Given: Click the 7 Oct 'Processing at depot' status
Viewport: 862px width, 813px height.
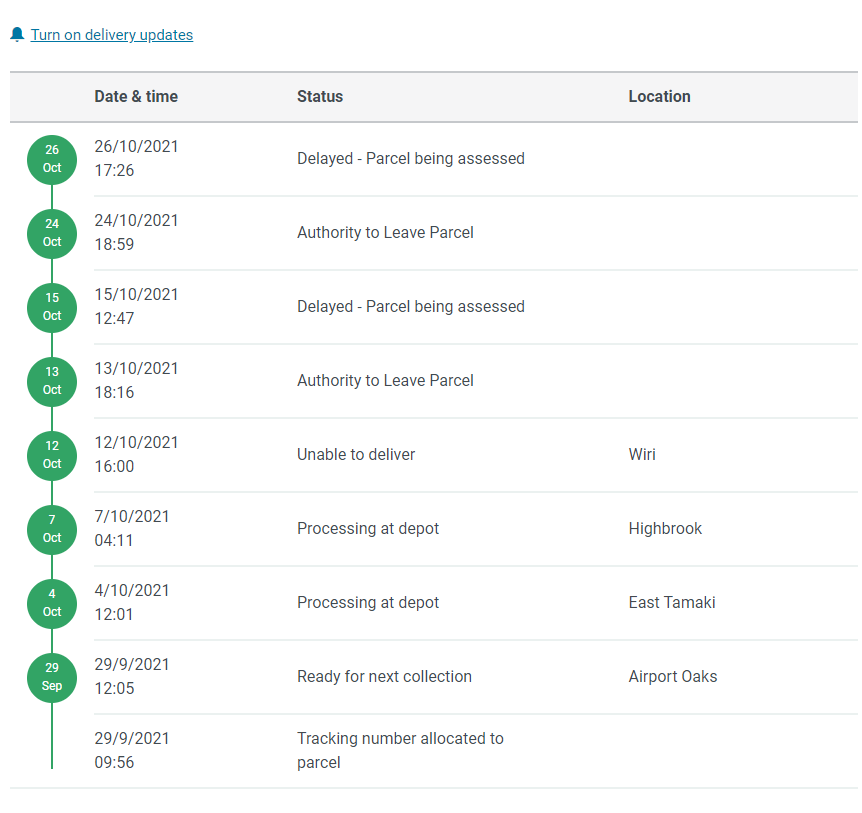Looking at the screenshot, I should tap(368, 529).
